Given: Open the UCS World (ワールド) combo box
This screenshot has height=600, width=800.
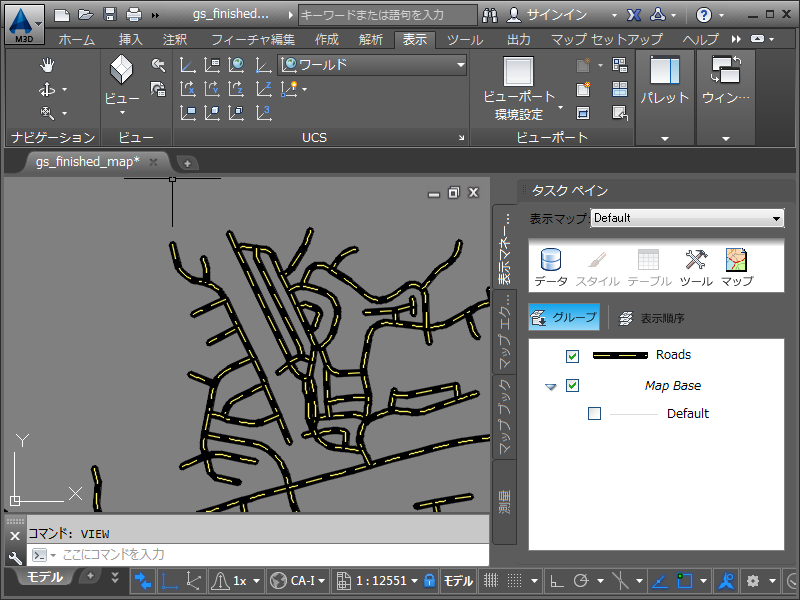Looking at the screenshot, I should pyautogui.click(x=373, y=65).
